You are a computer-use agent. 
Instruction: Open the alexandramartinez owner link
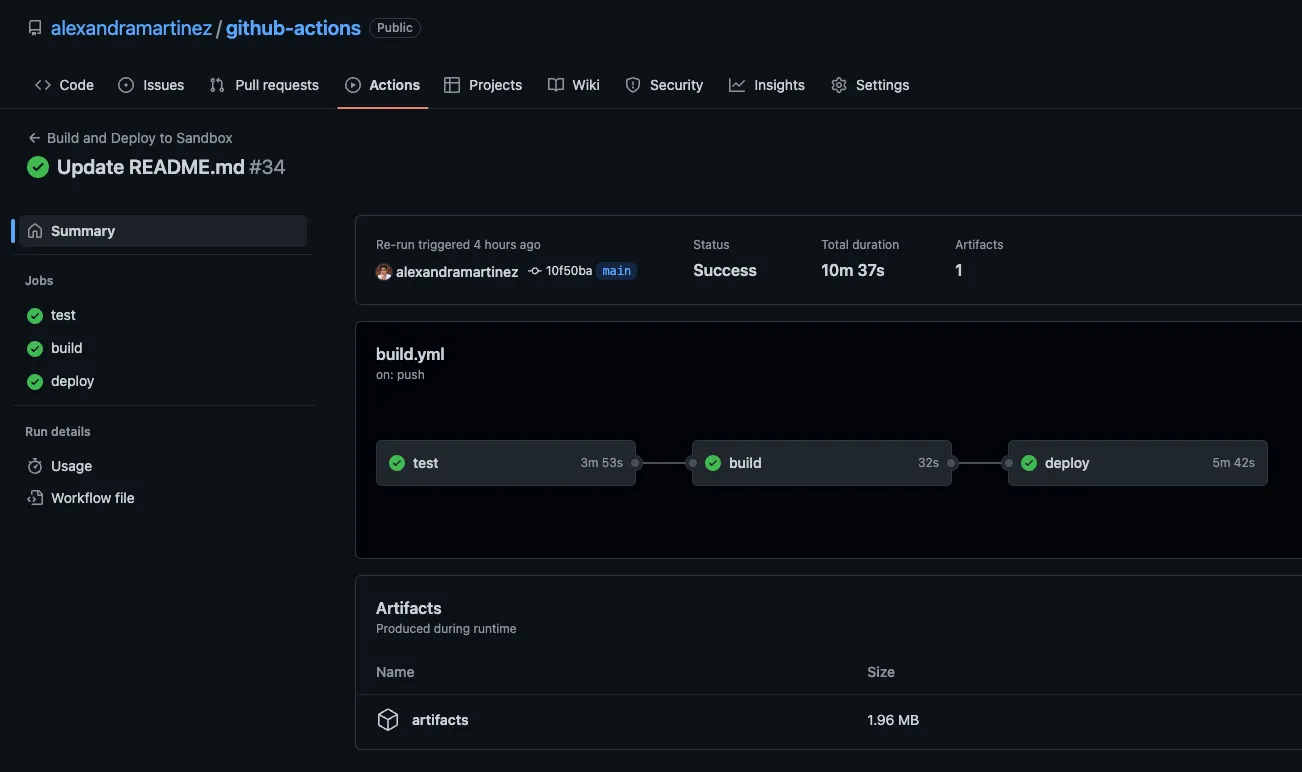click(x=131, y=28)
